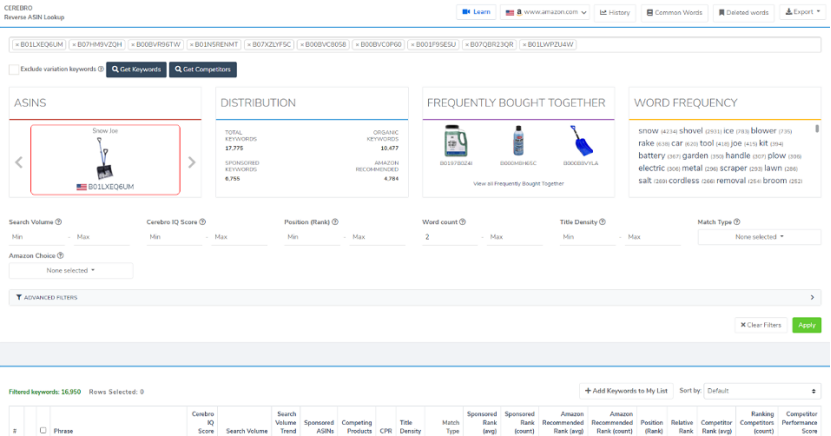Open the Common Words list

[x=675, y=12]
